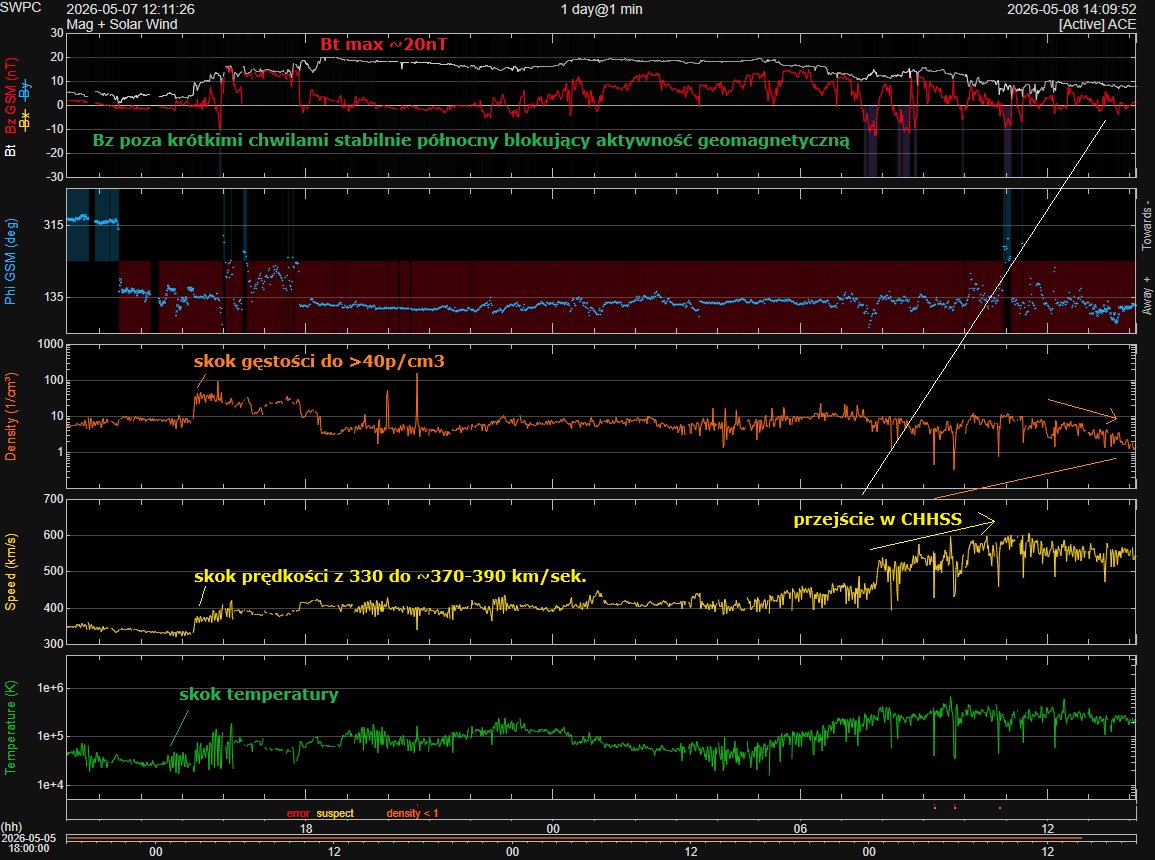Click the yellow suspect legend entry

pos(335,814)
